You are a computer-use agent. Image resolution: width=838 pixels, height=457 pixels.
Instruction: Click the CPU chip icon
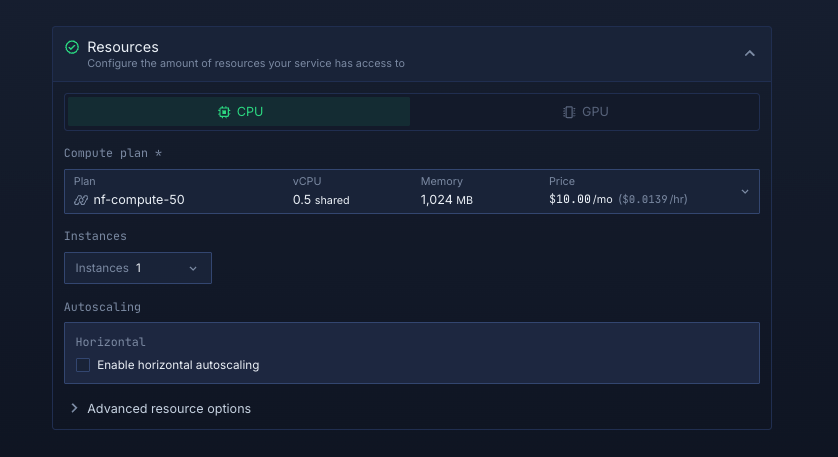click(224, 112)
